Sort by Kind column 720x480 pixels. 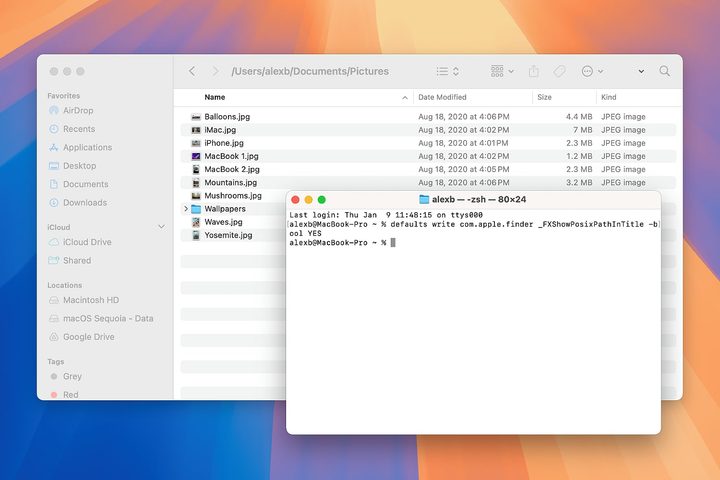[x=608, y=97]
